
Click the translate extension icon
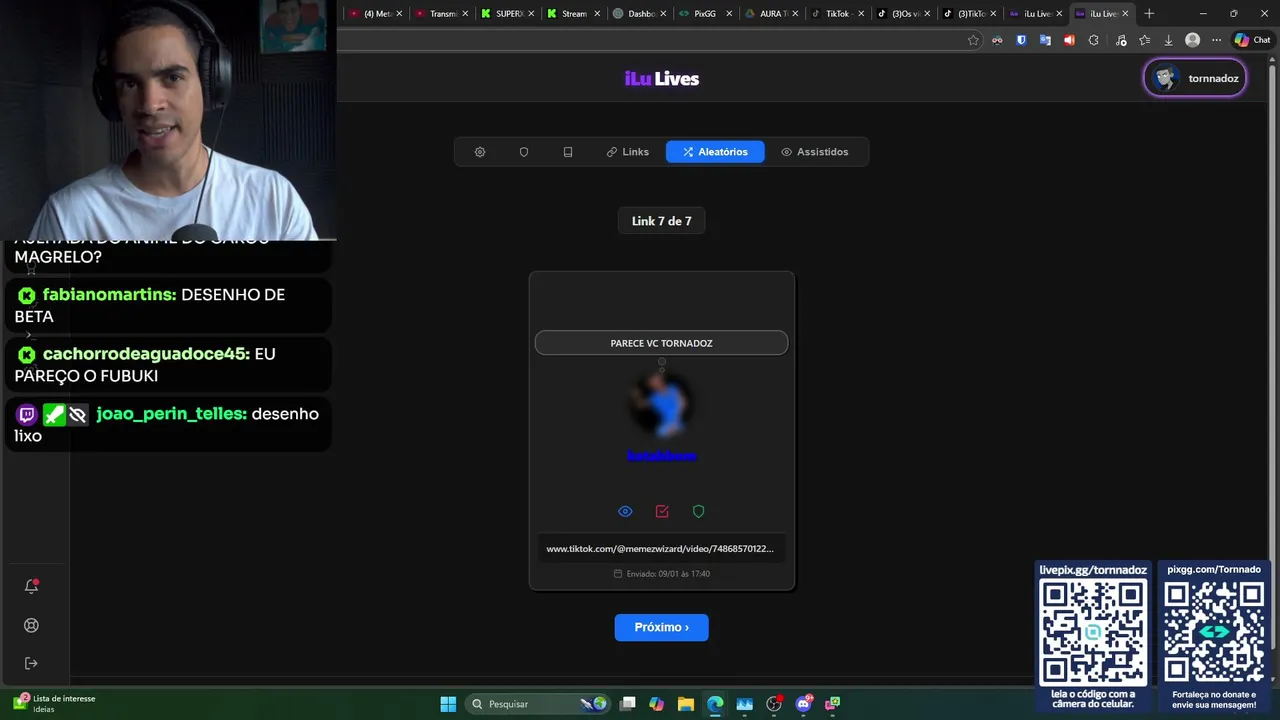pyautogui.click(x=1045, y=40)
